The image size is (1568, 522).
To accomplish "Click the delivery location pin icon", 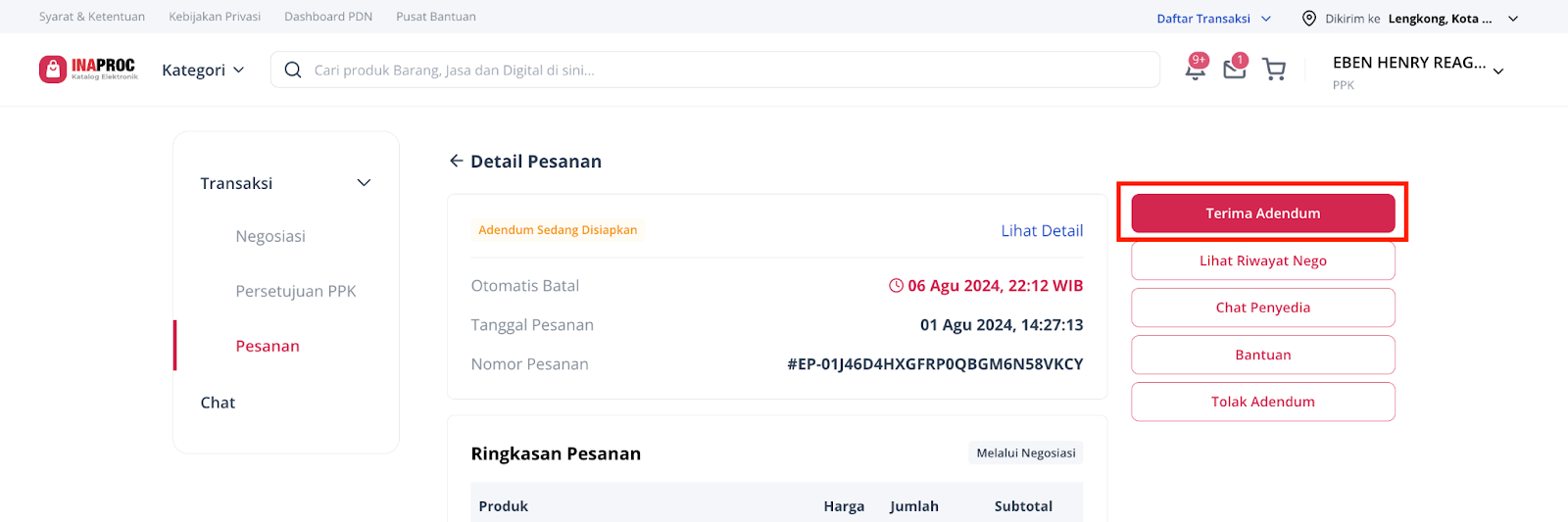I will tap(1309, 19).
